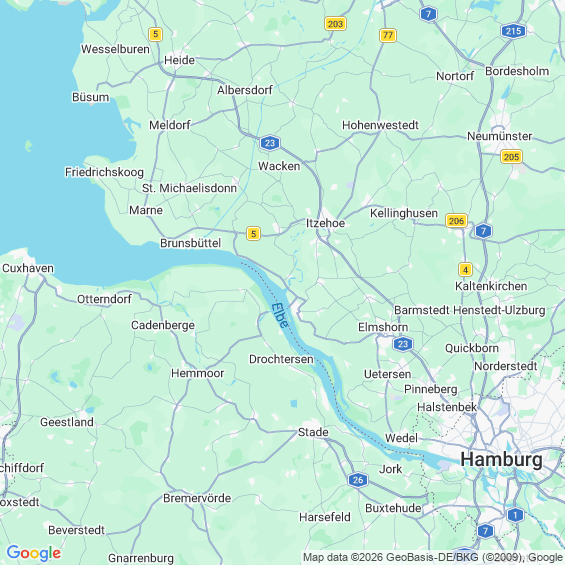Click the A 23 shield near Wacken
565x565 pixels.
(x=270, y=143)
